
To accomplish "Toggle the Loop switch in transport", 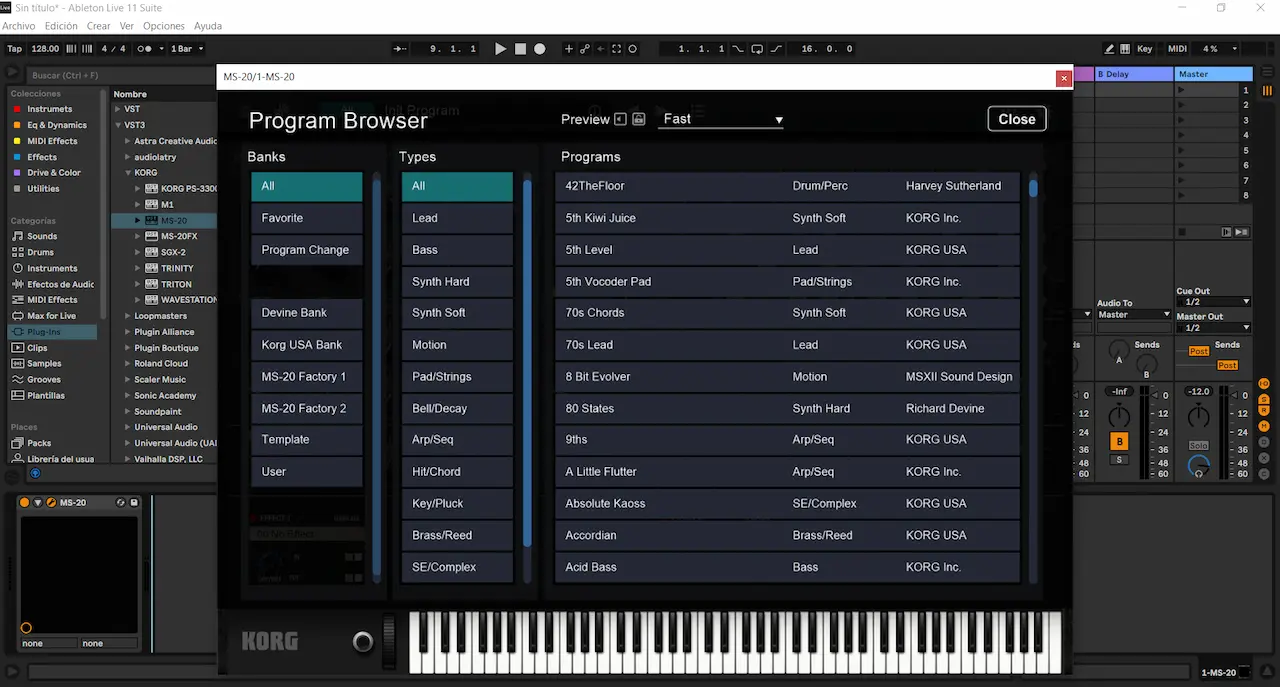I will pyautogui.click(x=757, y=48).
